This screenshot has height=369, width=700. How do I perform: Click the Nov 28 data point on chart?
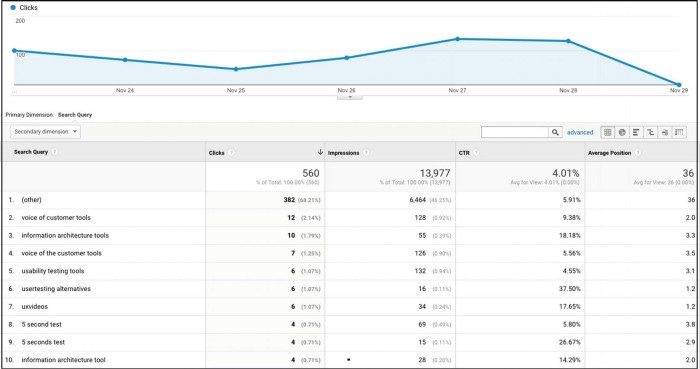coord(568,41)
